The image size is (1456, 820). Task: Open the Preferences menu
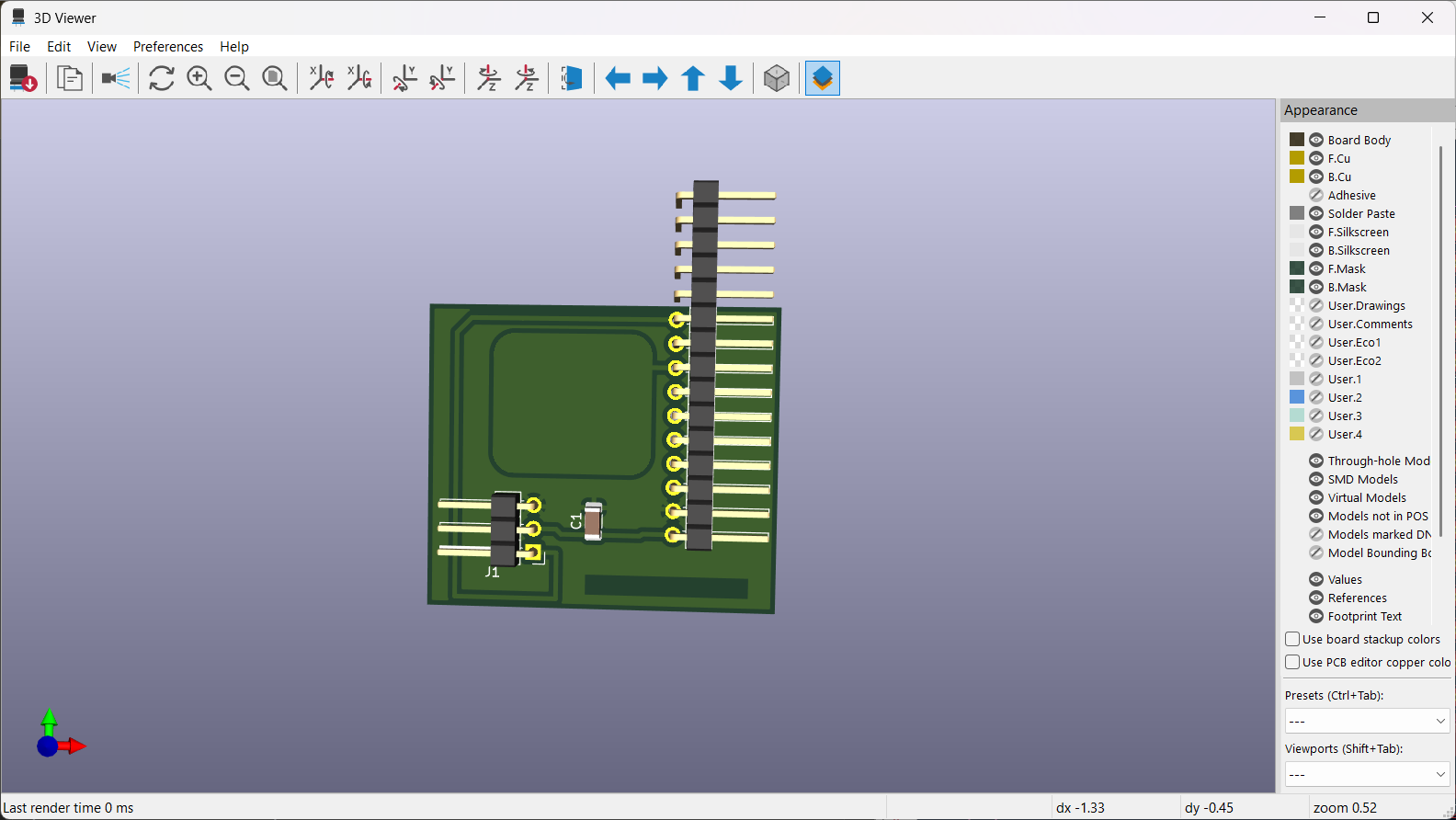(168, 47)
